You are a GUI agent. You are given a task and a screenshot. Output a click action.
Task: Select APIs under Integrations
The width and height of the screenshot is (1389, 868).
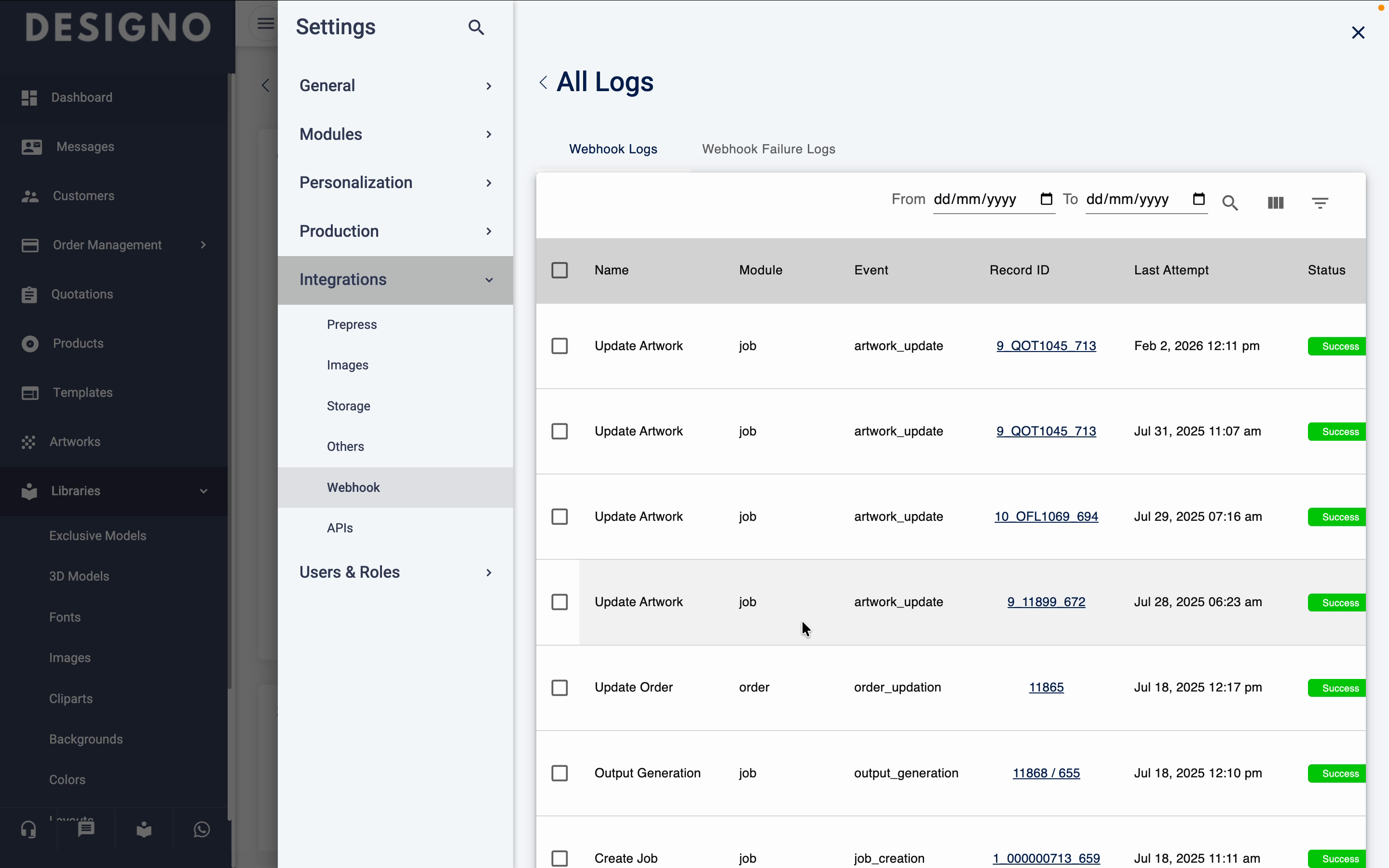click(x=340, y=528)
